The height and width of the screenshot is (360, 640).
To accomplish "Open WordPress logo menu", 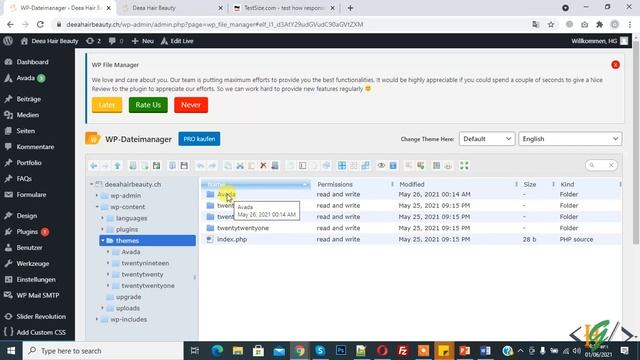I will pos(8,41).
